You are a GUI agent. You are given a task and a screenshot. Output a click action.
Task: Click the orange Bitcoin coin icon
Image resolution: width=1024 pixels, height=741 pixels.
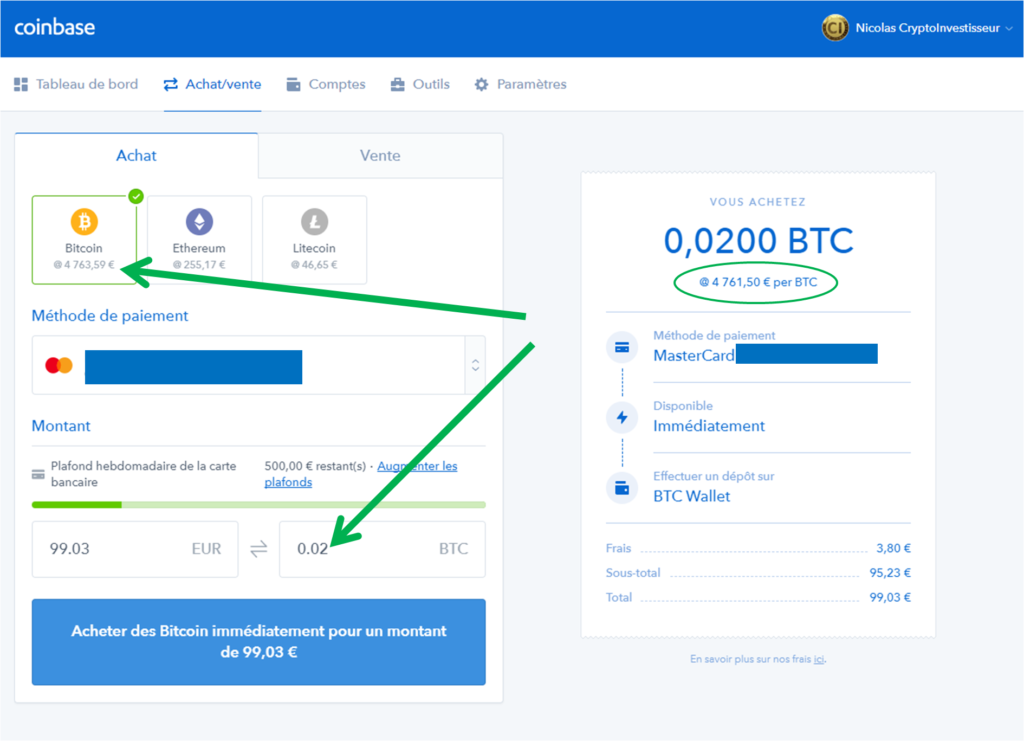pyautogui.click(x=84, y=221)
